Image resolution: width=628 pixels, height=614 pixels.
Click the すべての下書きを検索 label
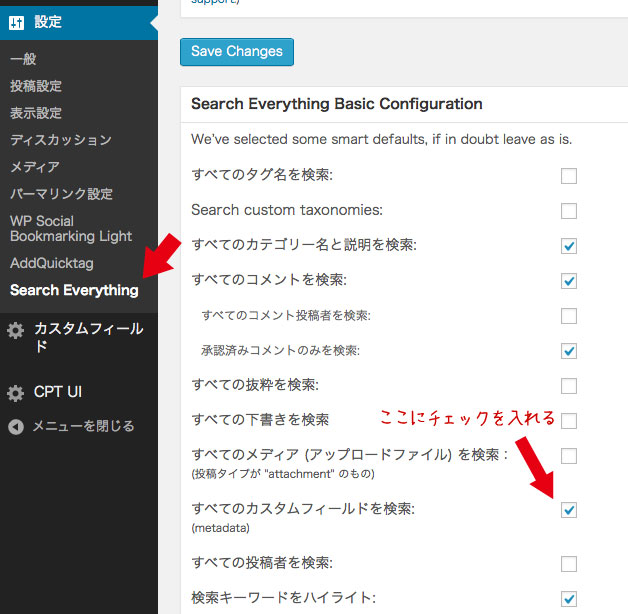tap(260, 419)
